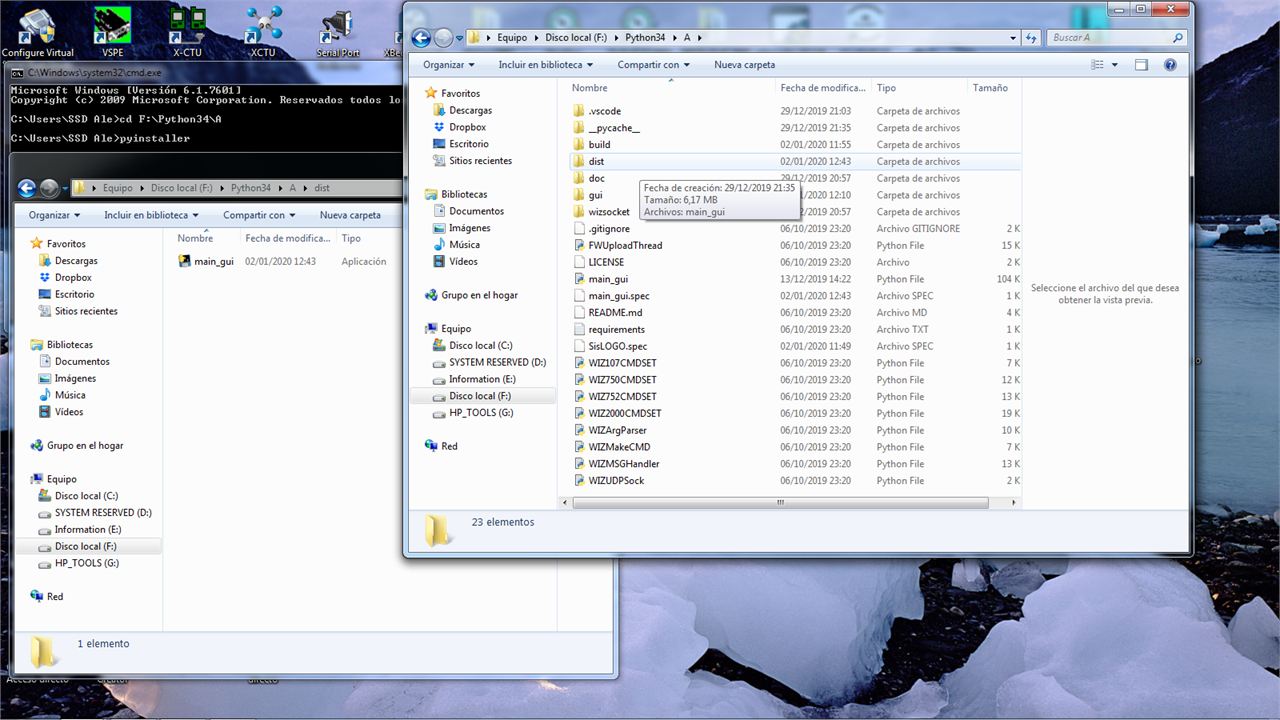The height and width of the screenshot is (720, 1280).
Task: Select the XCTU desktop icon with blue nodes
Action: 263,31
